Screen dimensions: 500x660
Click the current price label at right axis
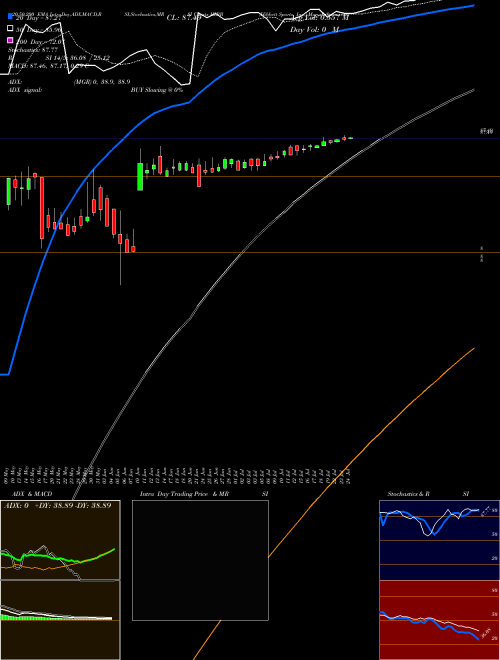487,132
